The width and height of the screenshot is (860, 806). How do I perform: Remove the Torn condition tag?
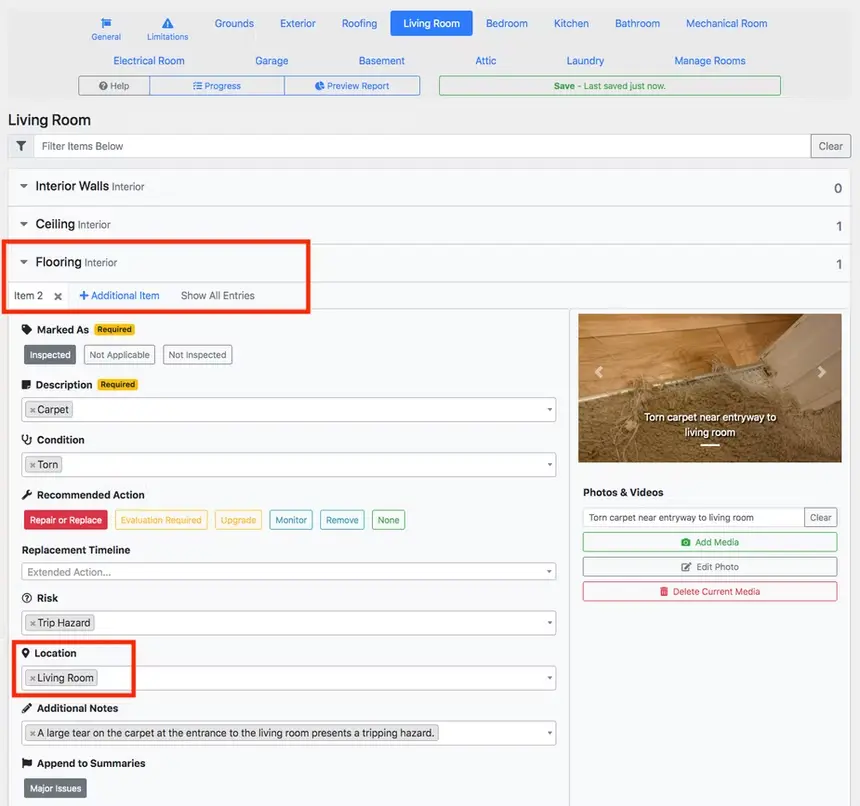pos(33,465)
